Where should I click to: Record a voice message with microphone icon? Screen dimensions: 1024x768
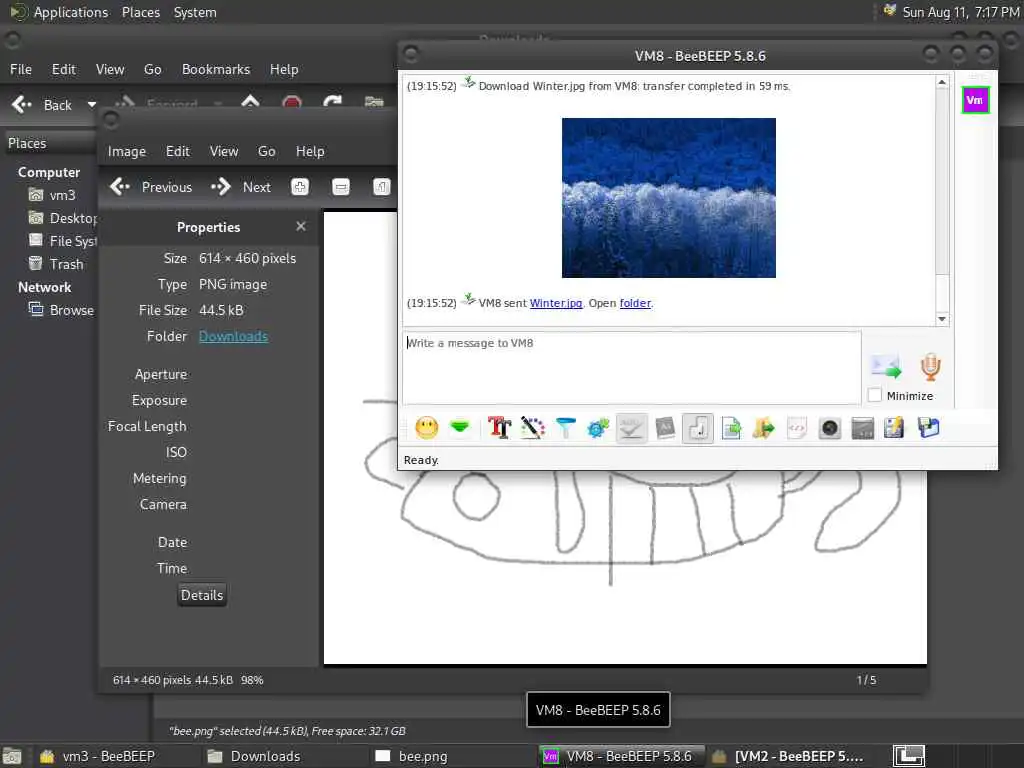(x=931, y=366)
